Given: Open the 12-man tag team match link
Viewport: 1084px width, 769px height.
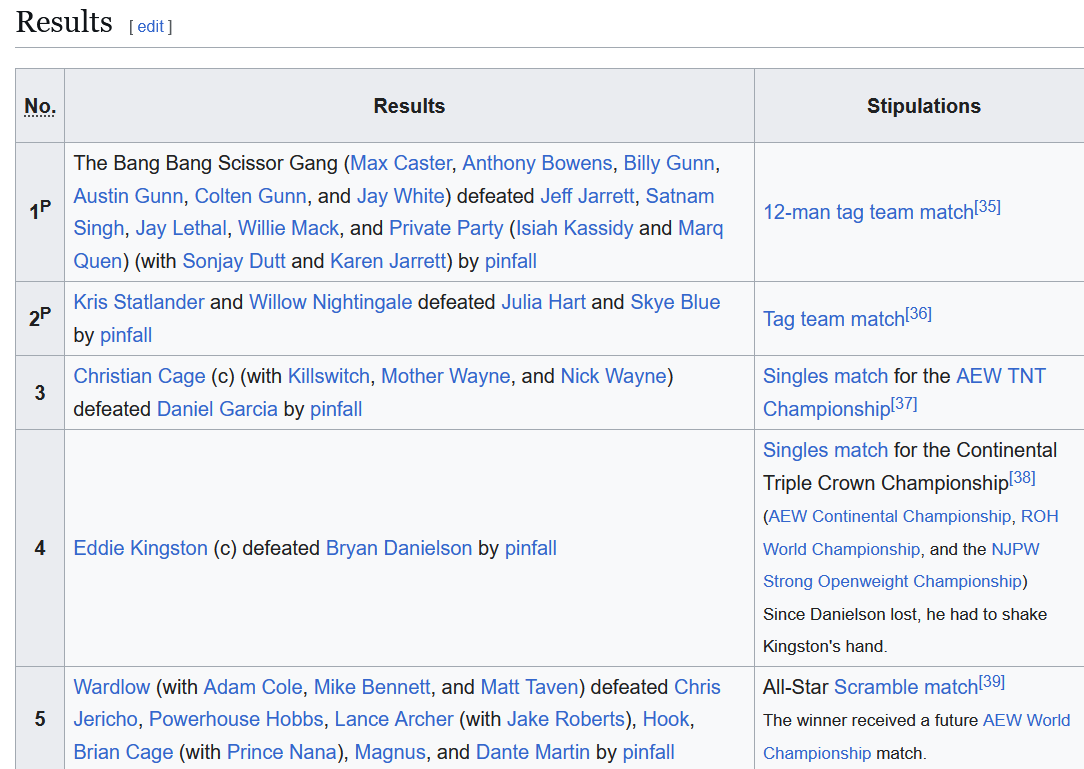Looking at the screenshot, I should pyautogui.click(x=868, y=212).
